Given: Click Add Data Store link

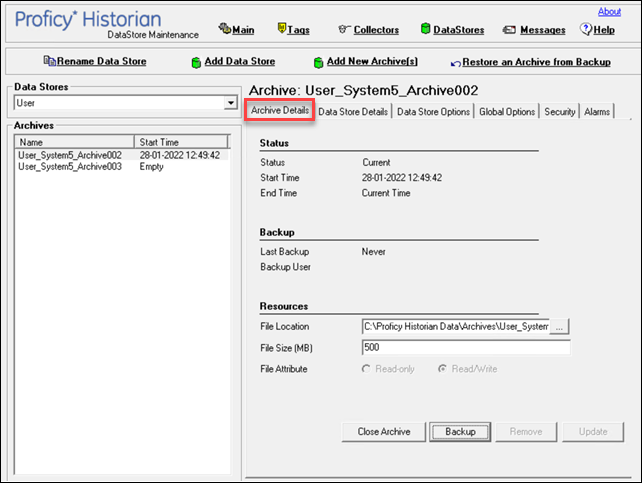Looking at the screenshot, I should 240,61.
